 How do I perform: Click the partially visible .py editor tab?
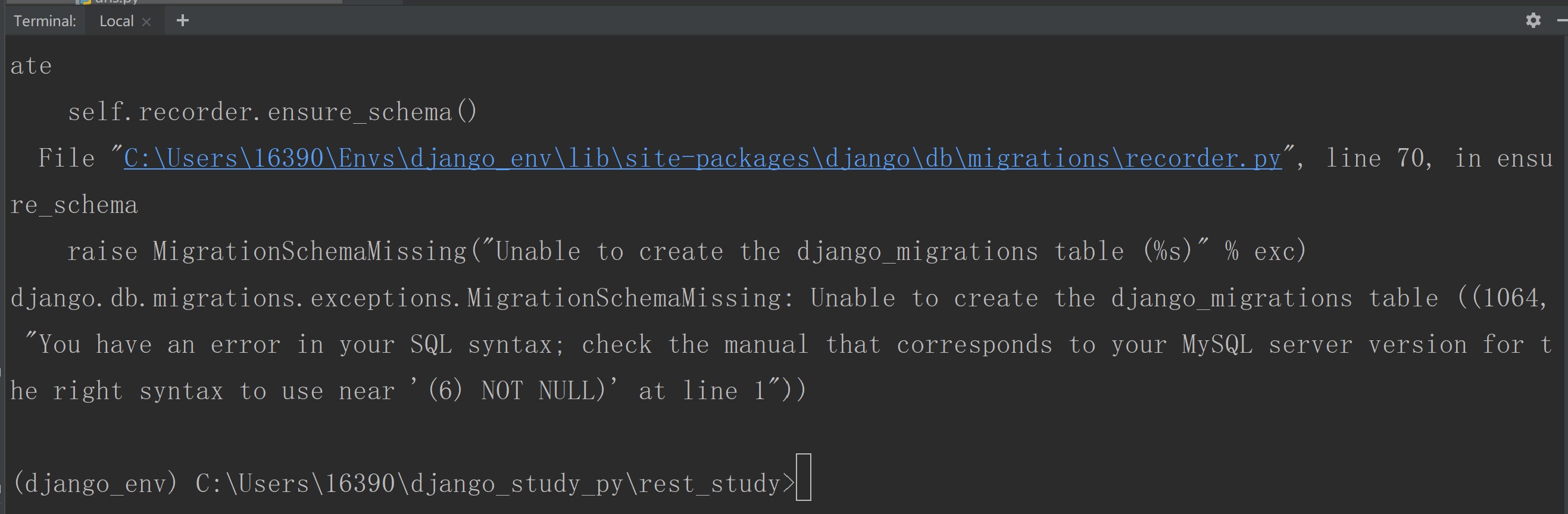[115, 2]
